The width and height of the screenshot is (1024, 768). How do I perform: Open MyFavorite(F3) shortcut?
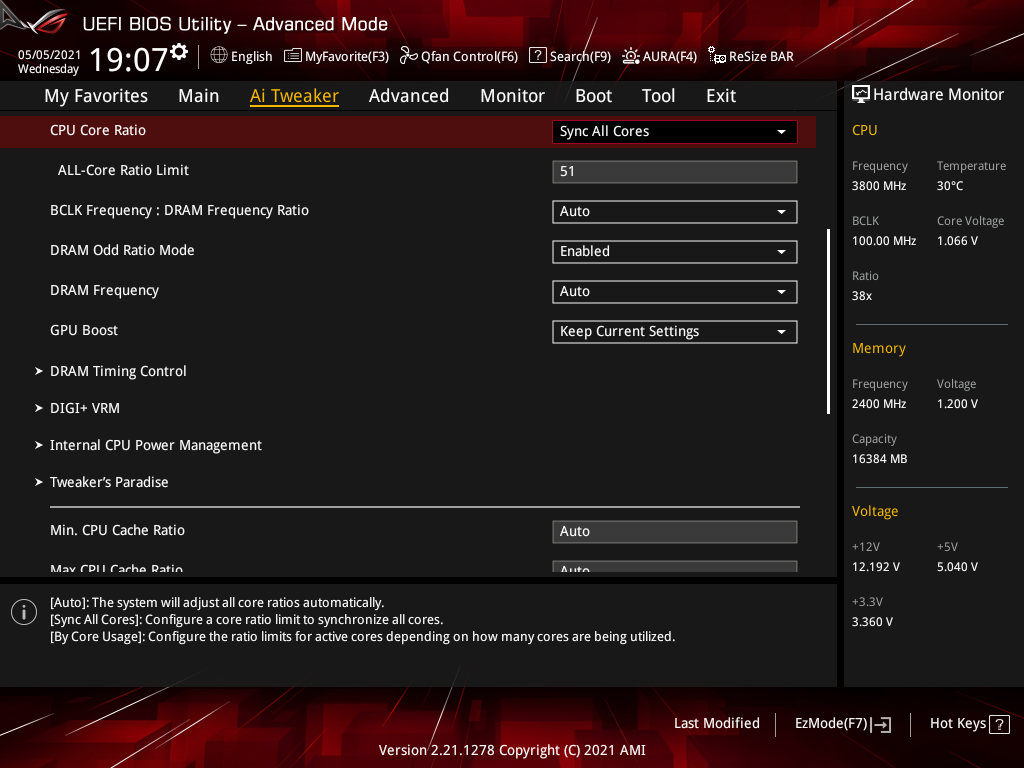[337, 56]
